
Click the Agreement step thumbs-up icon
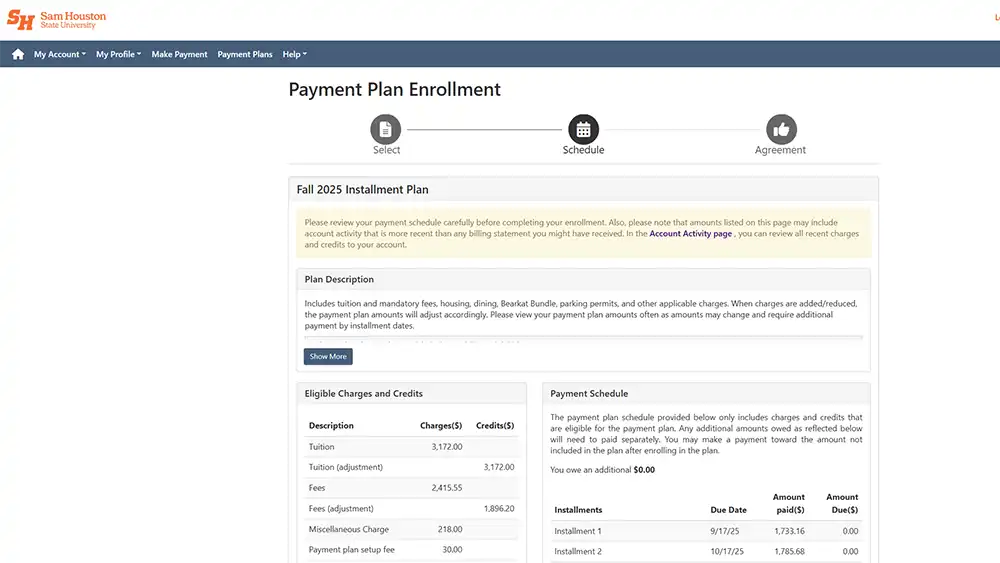(781, 129)
